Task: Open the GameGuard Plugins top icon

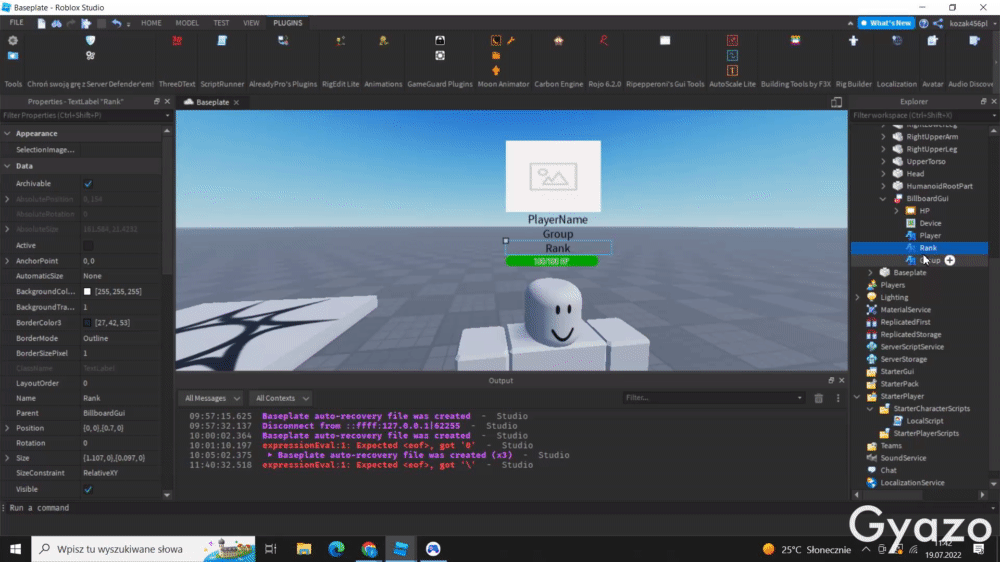Action: point(440,41)
